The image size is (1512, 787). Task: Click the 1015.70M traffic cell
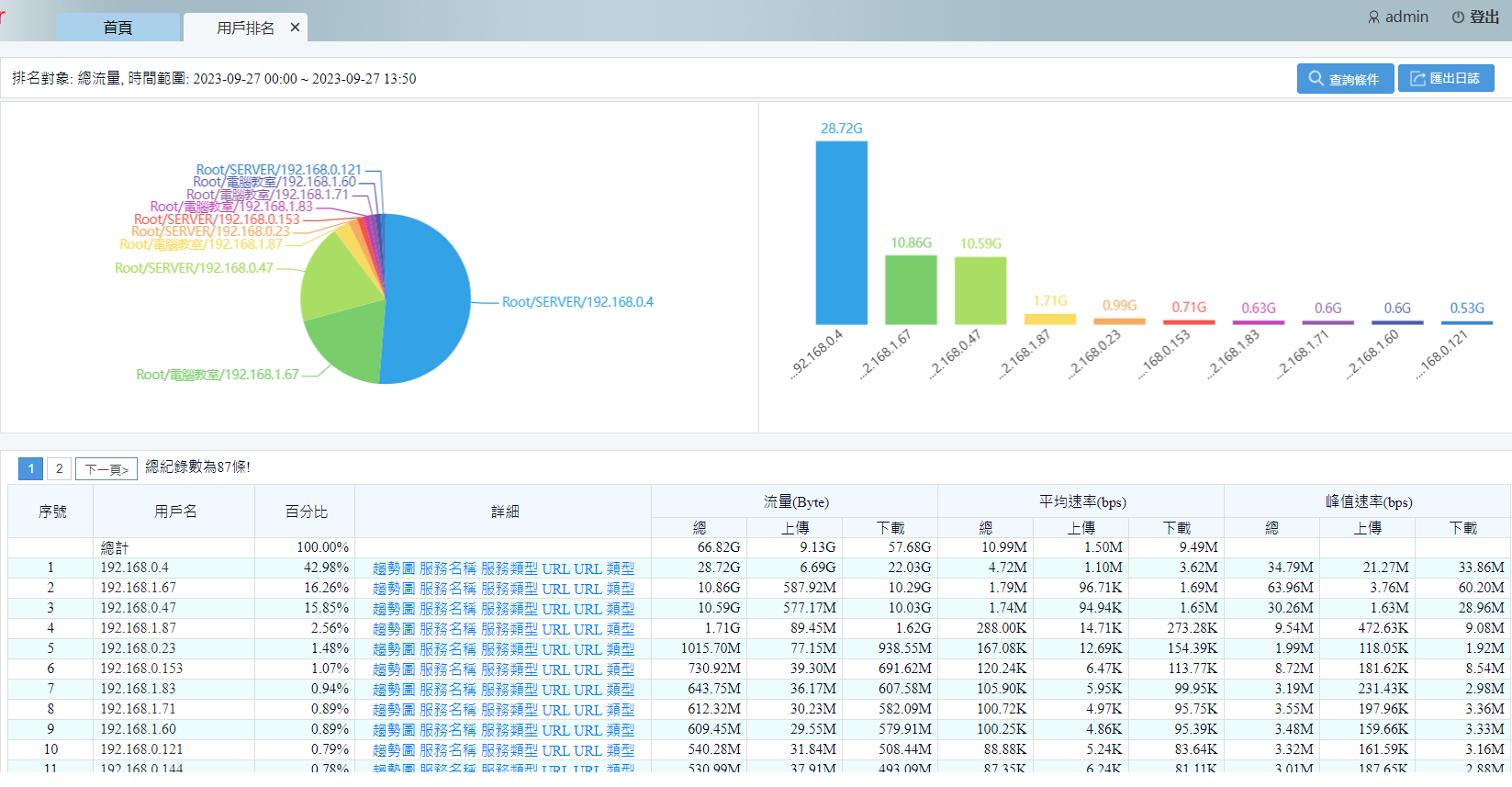click(700, 648)
